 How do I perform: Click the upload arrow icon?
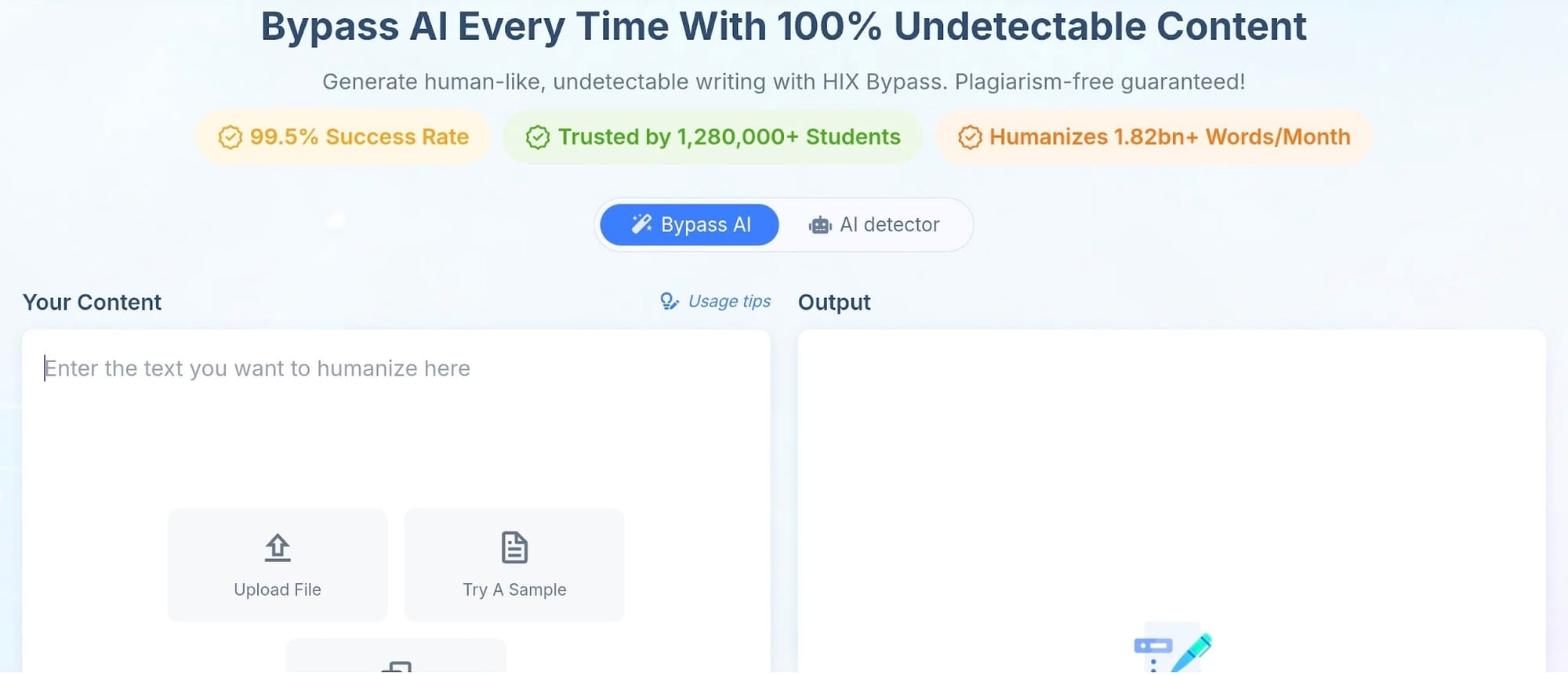coord(278,547)
